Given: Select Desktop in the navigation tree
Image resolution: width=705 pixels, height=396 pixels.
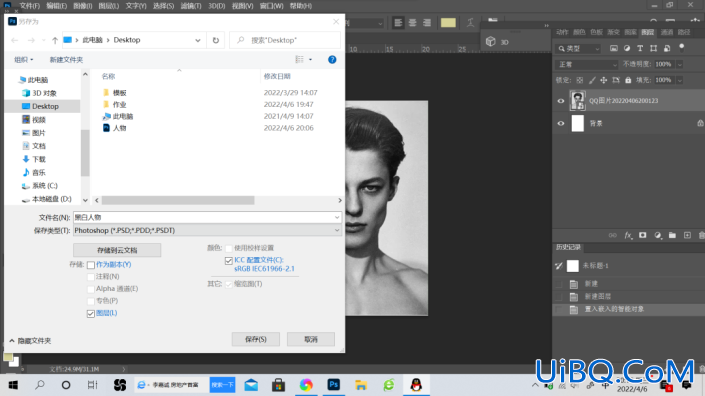Looking at the screenshot, I should point(45,107).
